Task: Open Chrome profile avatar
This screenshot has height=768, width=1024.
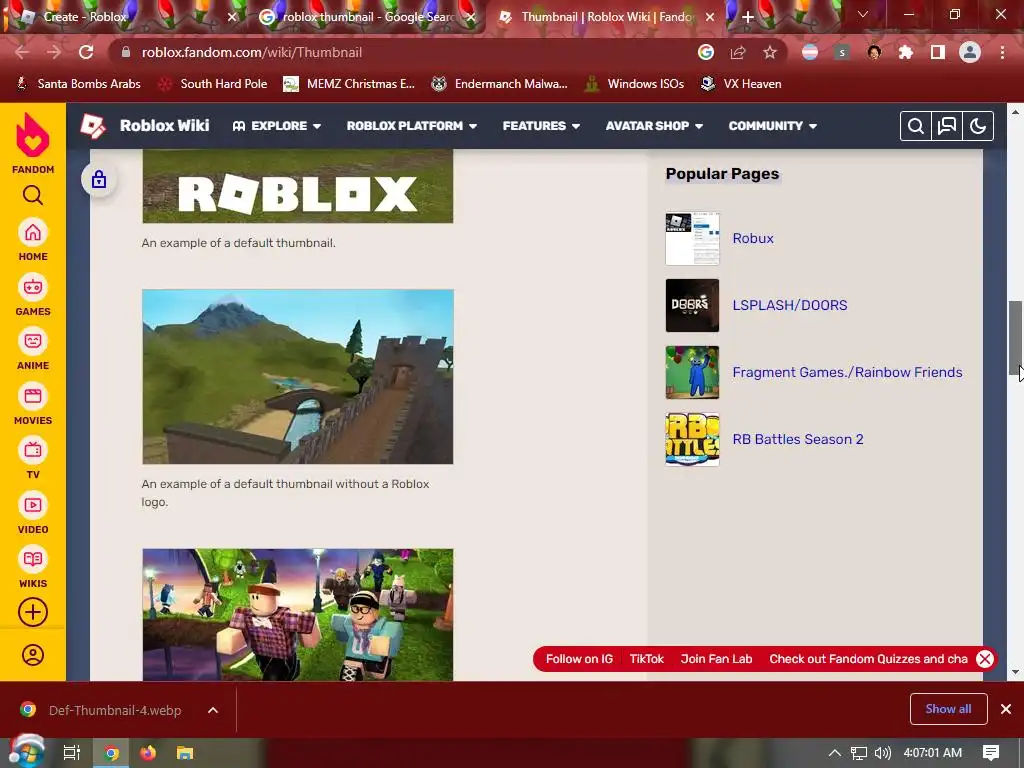Action: 970,52
